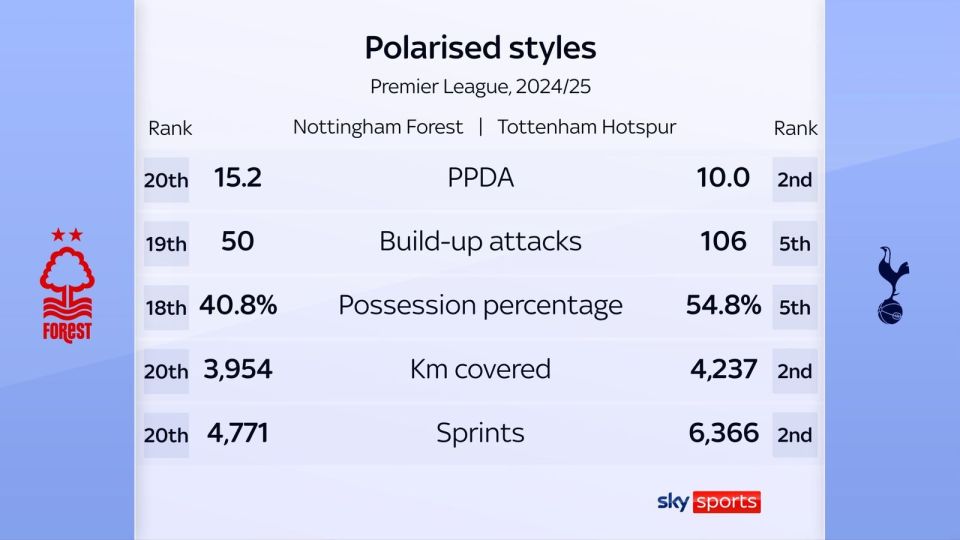This screenshot has width=960, height=540.
Task: Click Tottenham's 5th rank badge for possession
Action: [794, 308]
